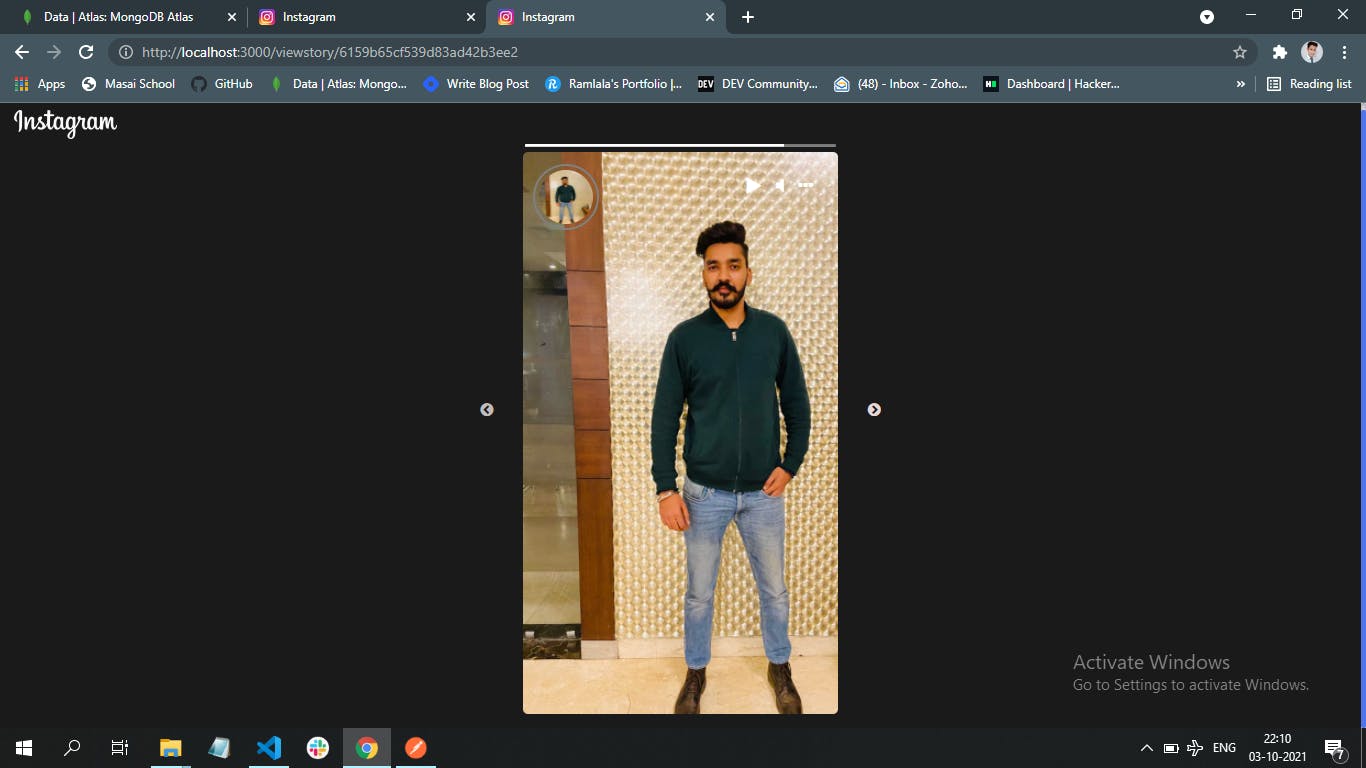Click the story photo of the man
The height and width of the screenshot is (768, 1366).
680,433
